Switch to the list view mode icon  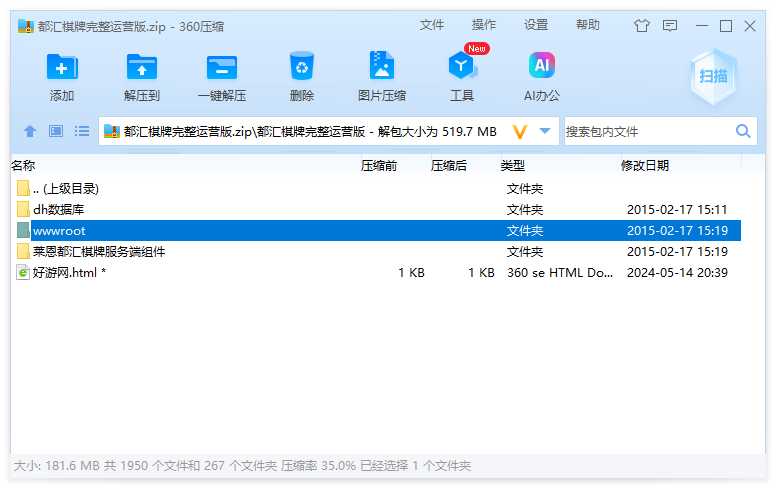pos(82,131)
